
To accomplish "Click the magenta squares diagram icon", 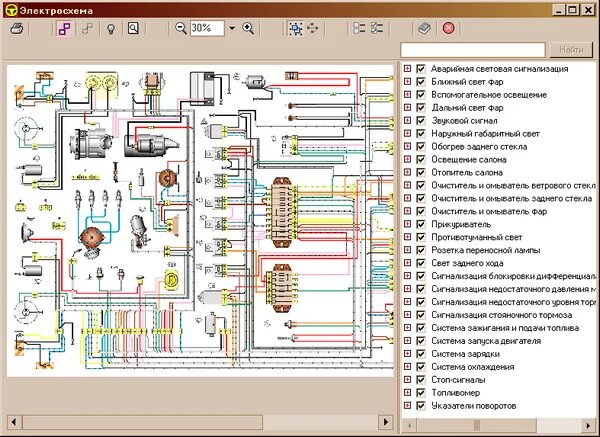I will tap(63, 28).
